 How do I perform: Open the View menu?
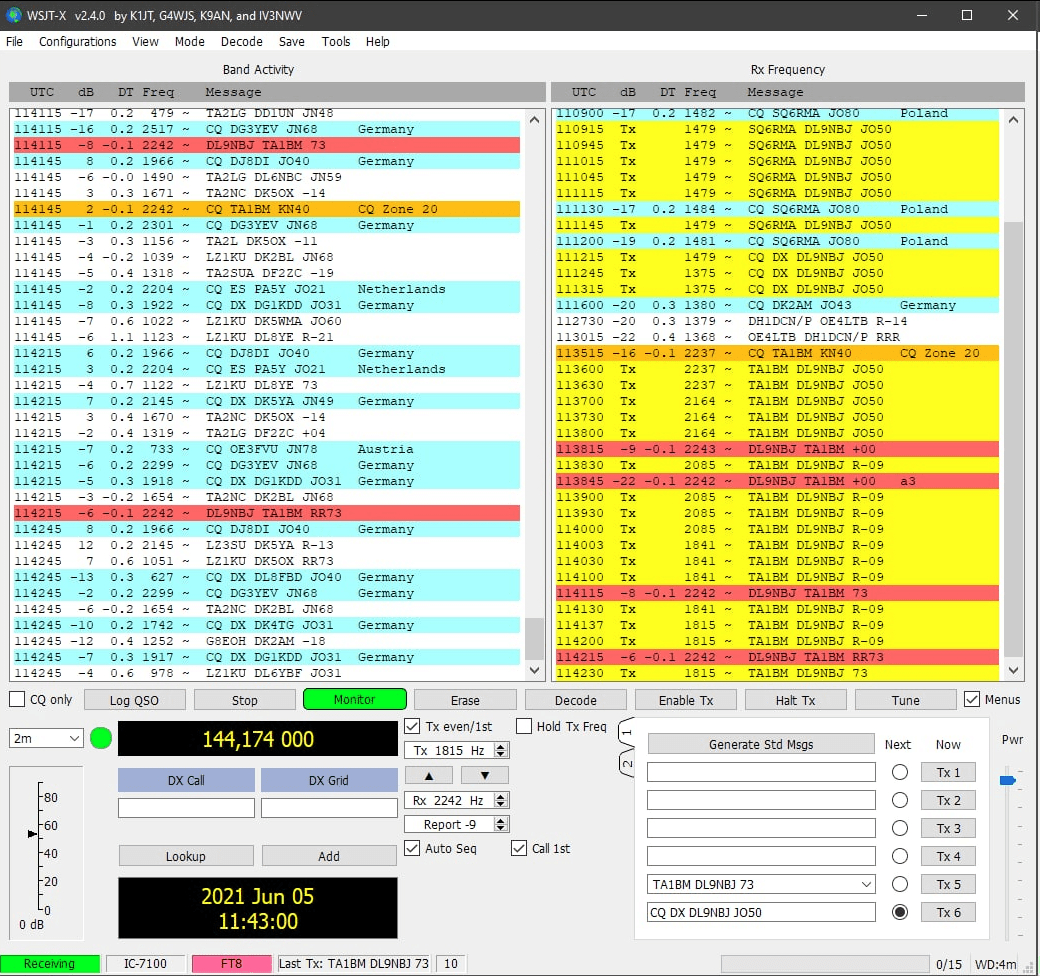(145, 41)
